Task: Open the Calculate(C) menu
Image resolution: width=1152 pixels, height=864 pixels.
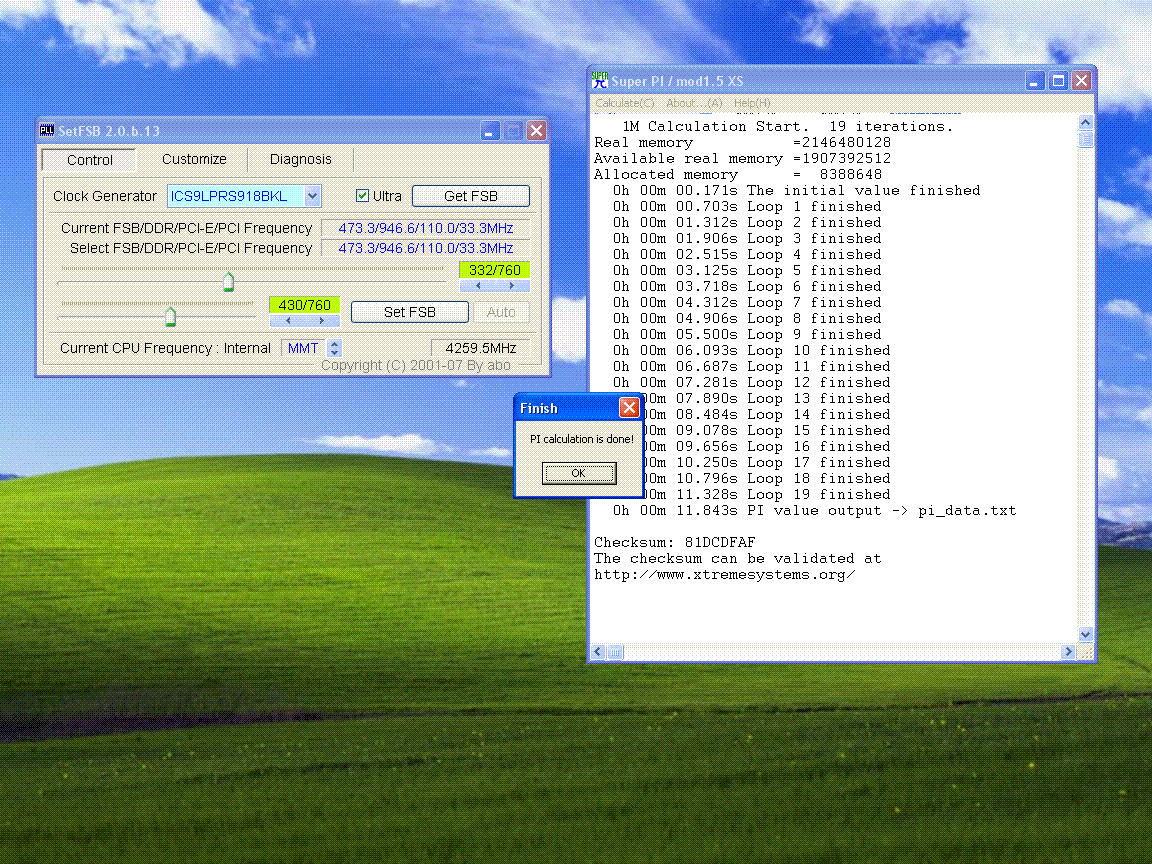Action: (624, 103)
